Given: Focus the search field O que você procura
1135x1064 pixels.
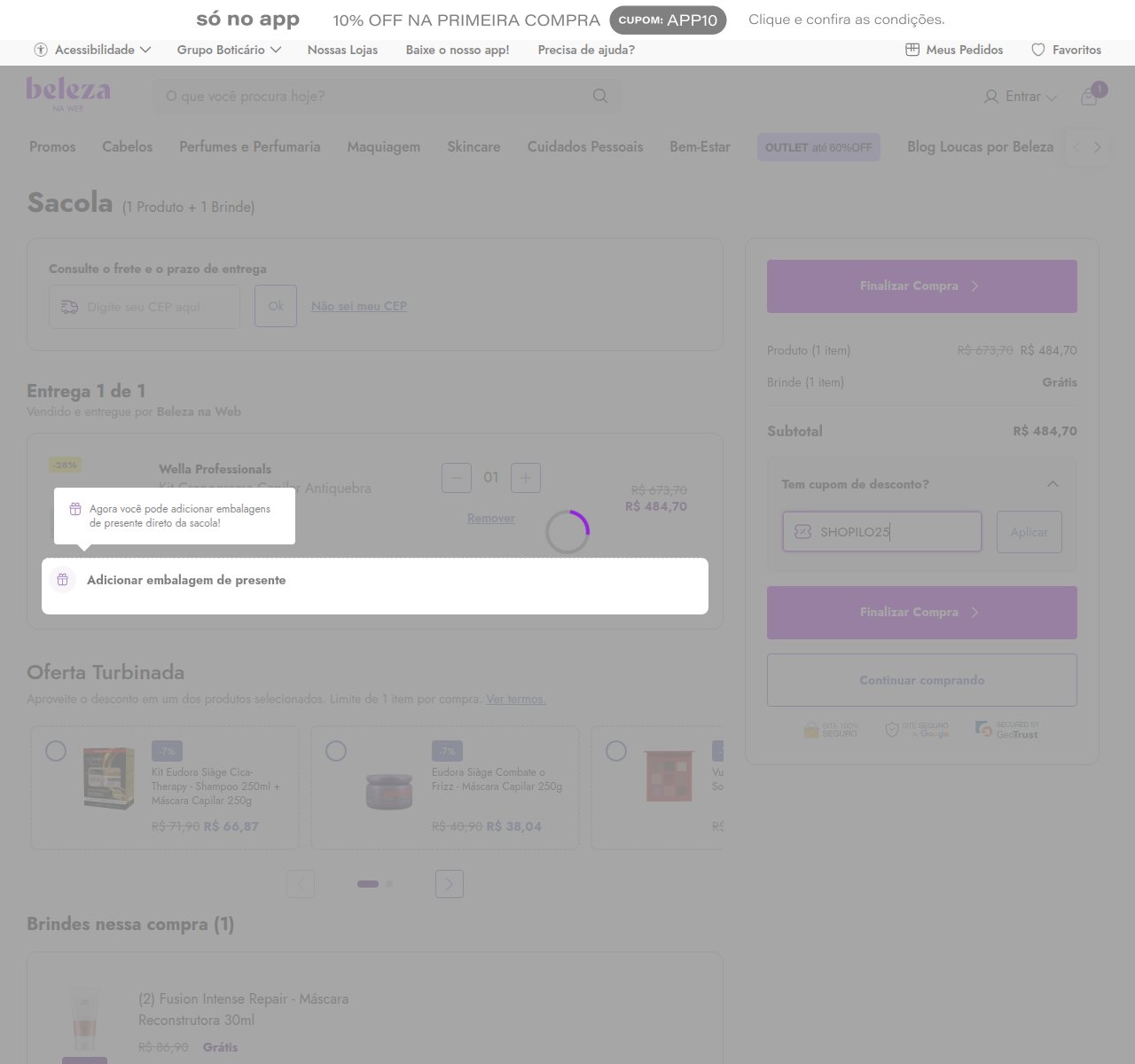Looking at the screenshot, I should [387, 96].
